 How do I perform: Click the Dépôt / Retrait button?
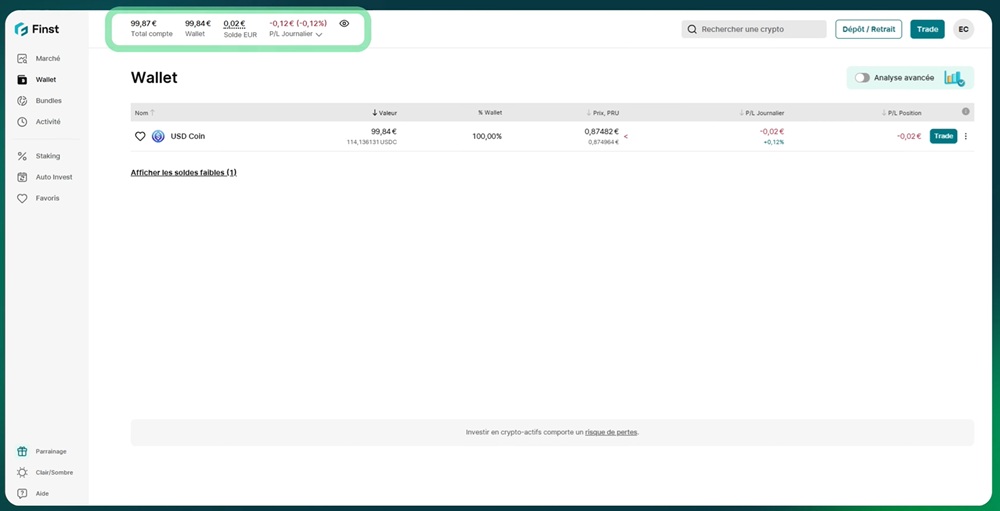coord(869,29)
